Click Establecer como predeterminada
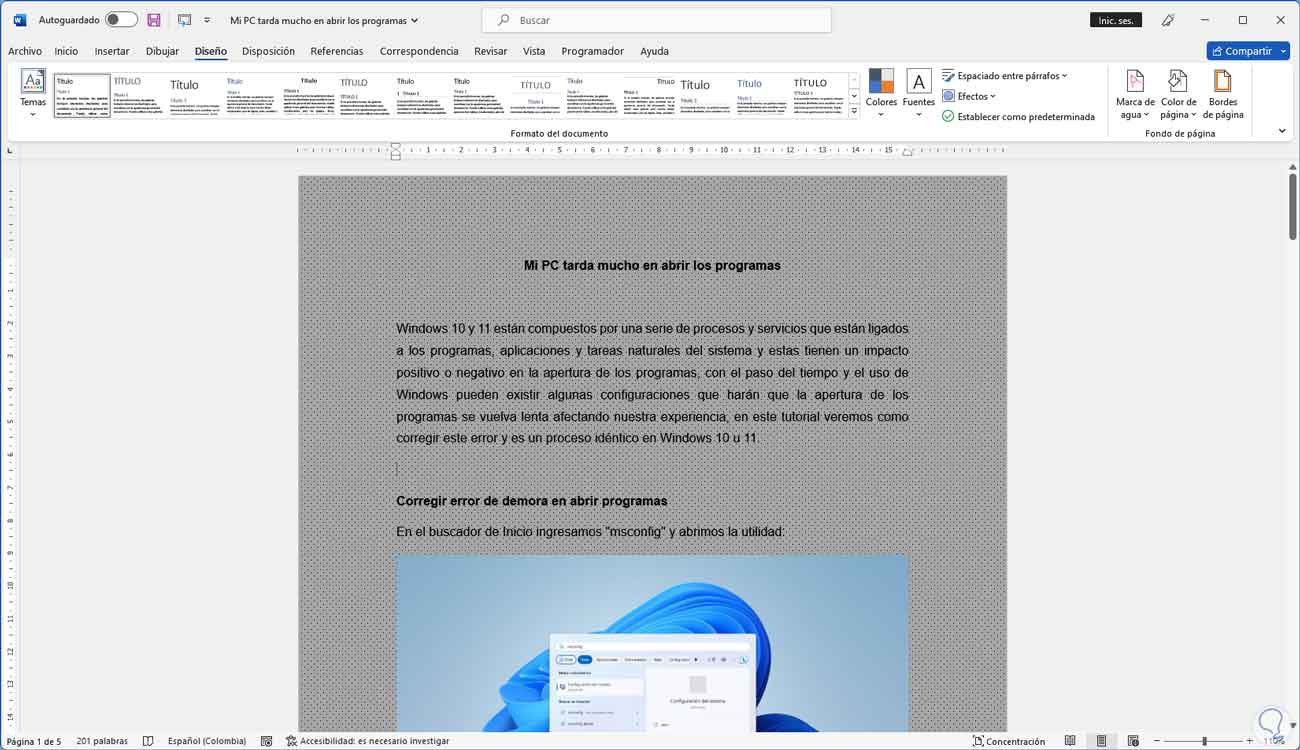This screenshot has width=1300, height=750. (1018, 116)
